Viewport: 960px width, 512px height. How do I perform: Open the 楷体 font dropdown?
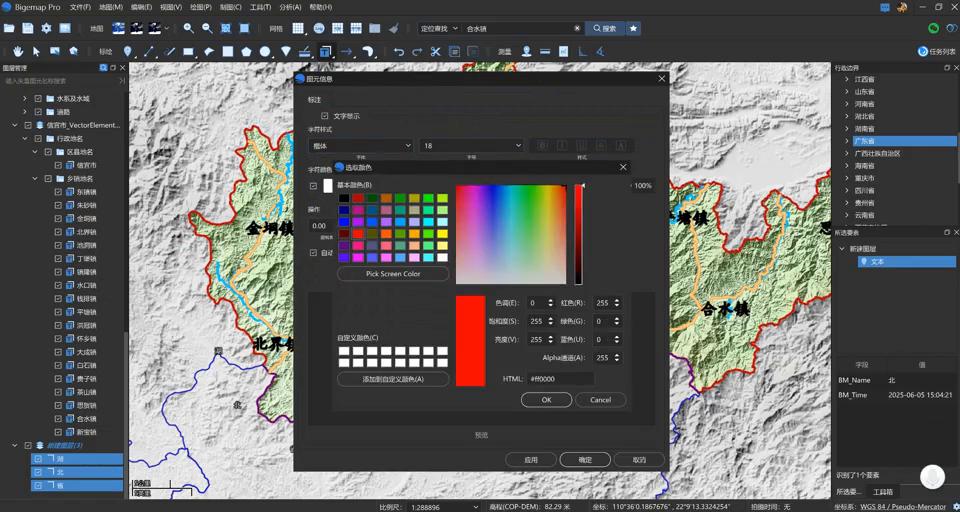[360, 146]
